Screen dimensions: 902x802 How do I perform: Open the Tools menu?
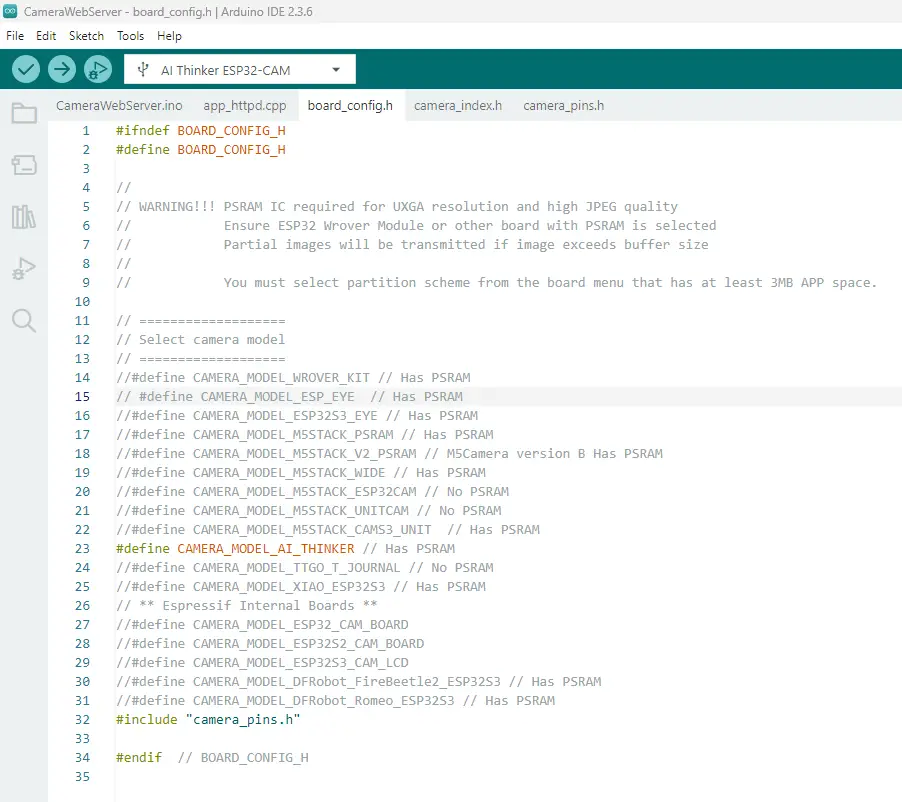coord(130,35)
